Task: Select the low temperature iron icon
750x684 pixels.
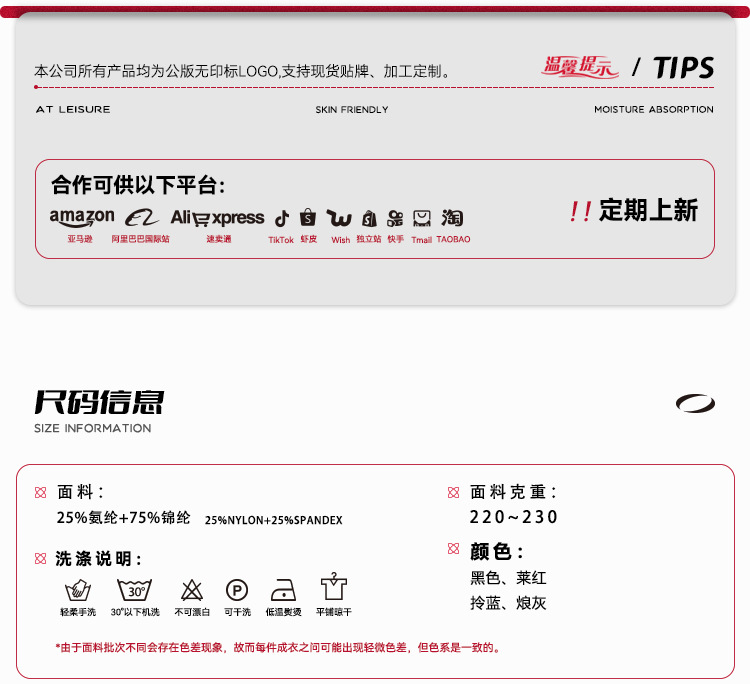Action: [283, 590]
